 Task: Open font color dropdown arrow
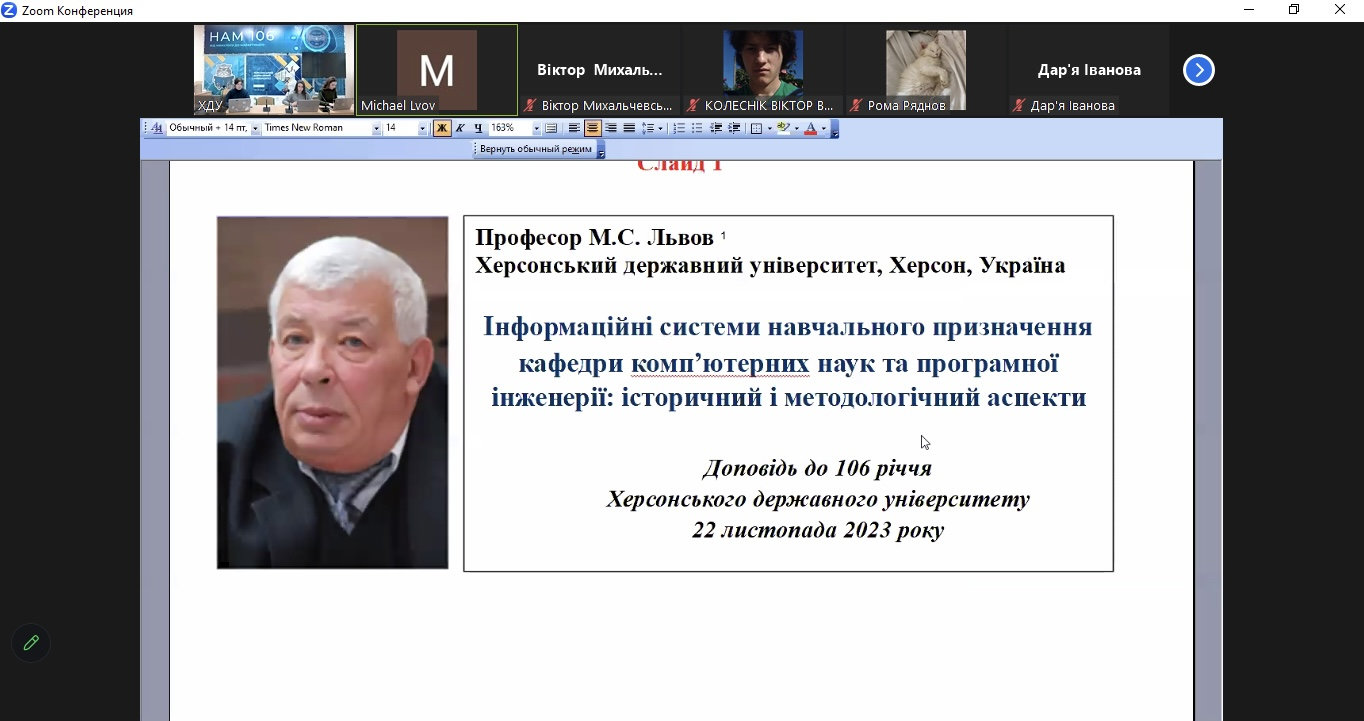823,128
